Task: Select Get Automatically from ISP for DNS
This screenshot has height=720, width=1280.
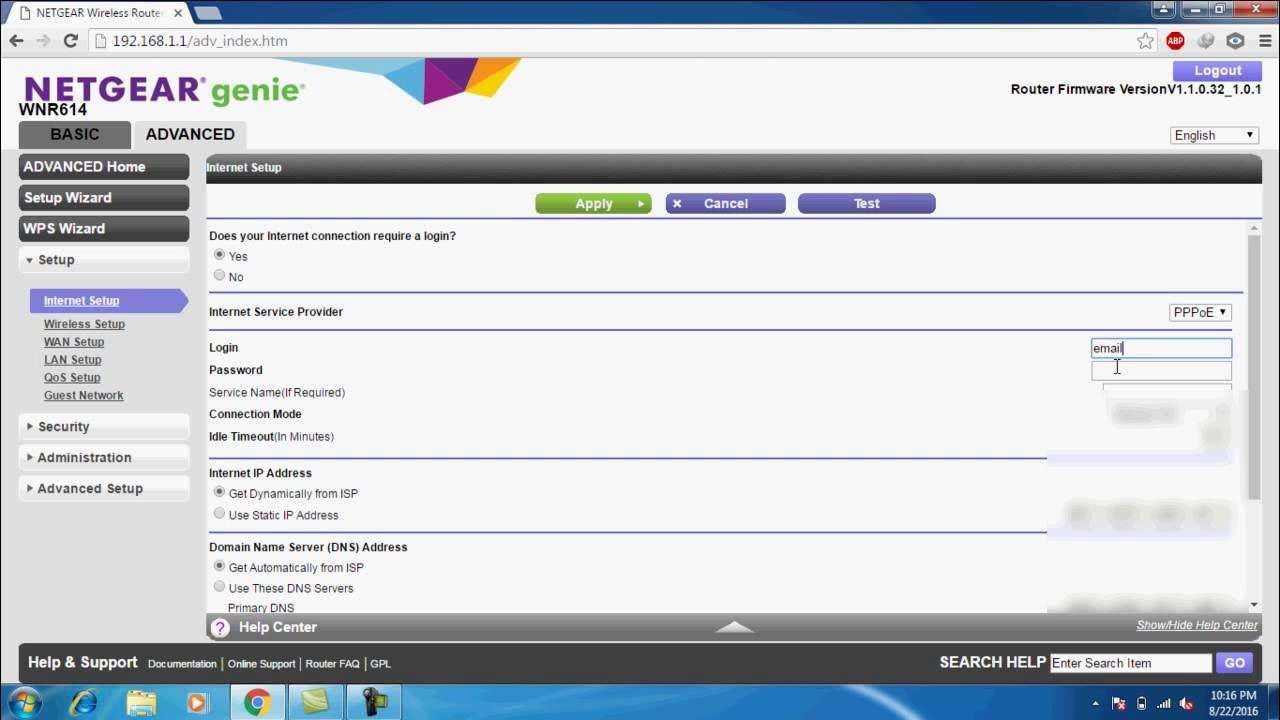Action: (x=220, y=566)
